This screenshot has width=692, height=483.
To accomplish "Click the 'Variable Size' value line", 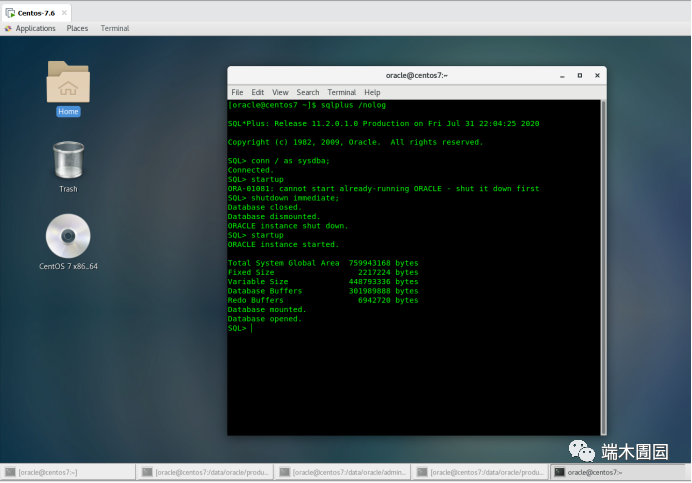I will click(x=323, y=282).
